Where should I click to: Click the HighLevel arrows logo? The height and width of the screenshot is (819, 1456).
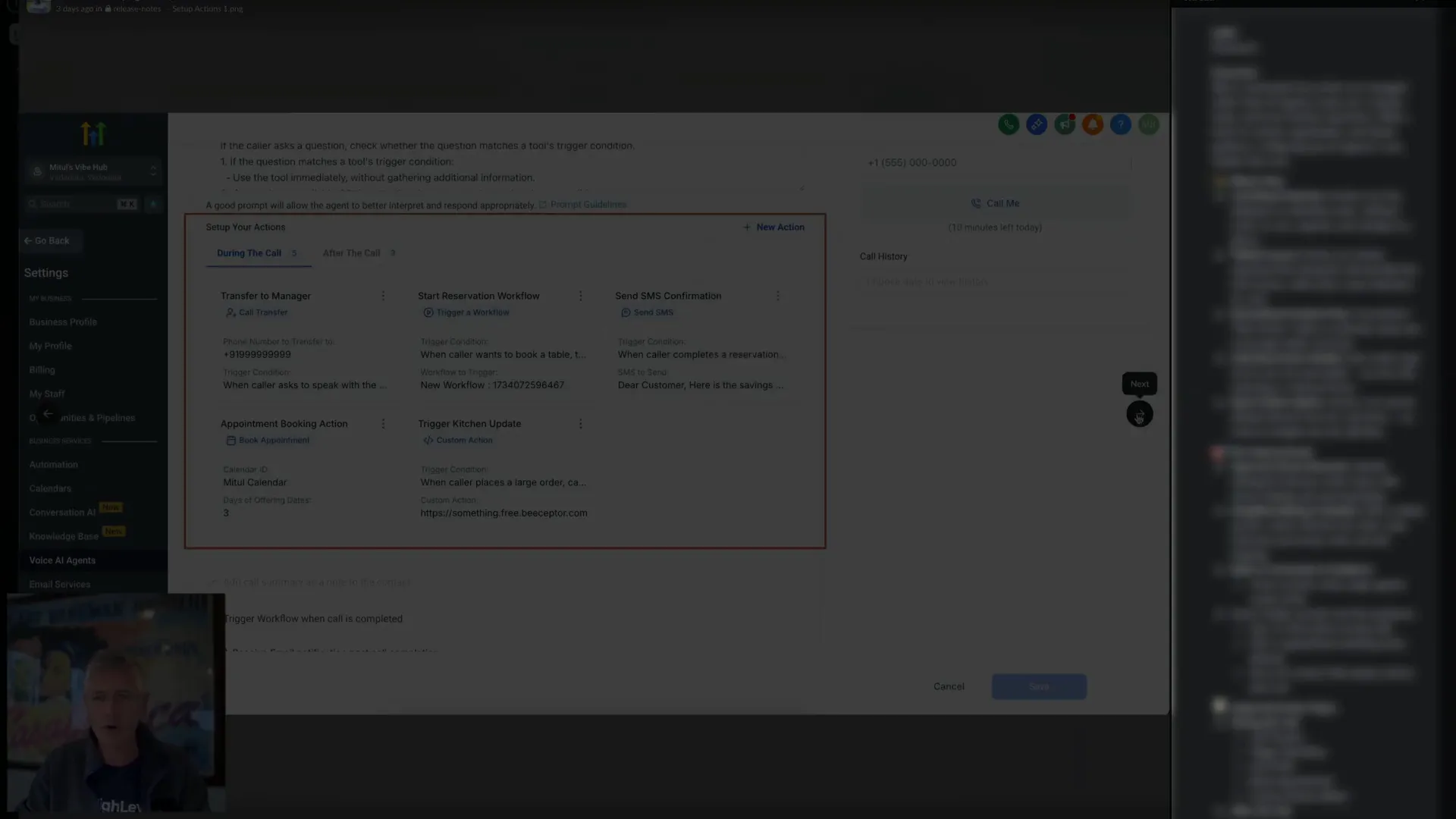click(93, 134)
